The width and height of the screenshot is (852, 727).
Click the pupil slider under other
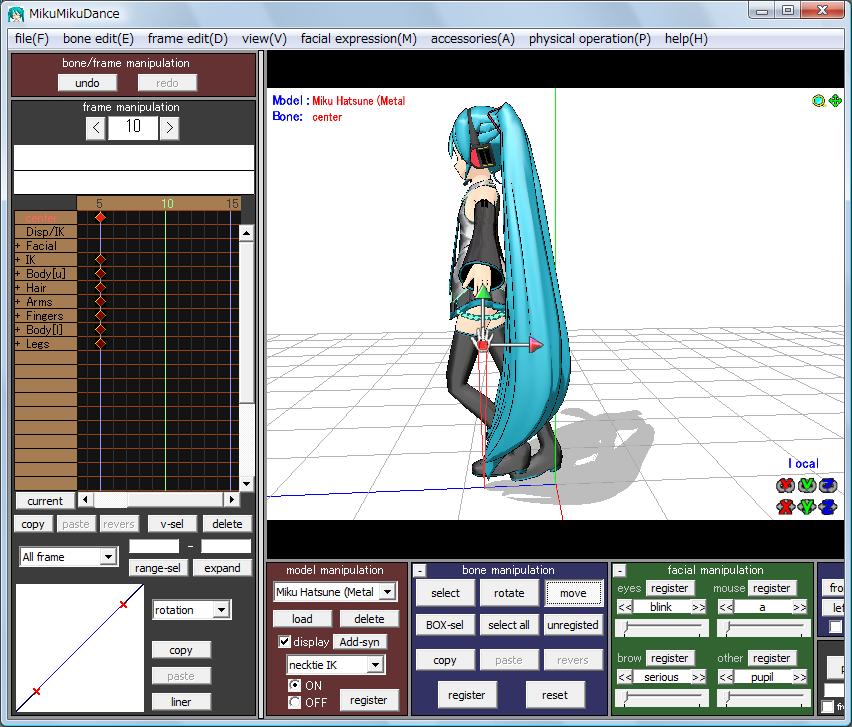click(763, 698)
